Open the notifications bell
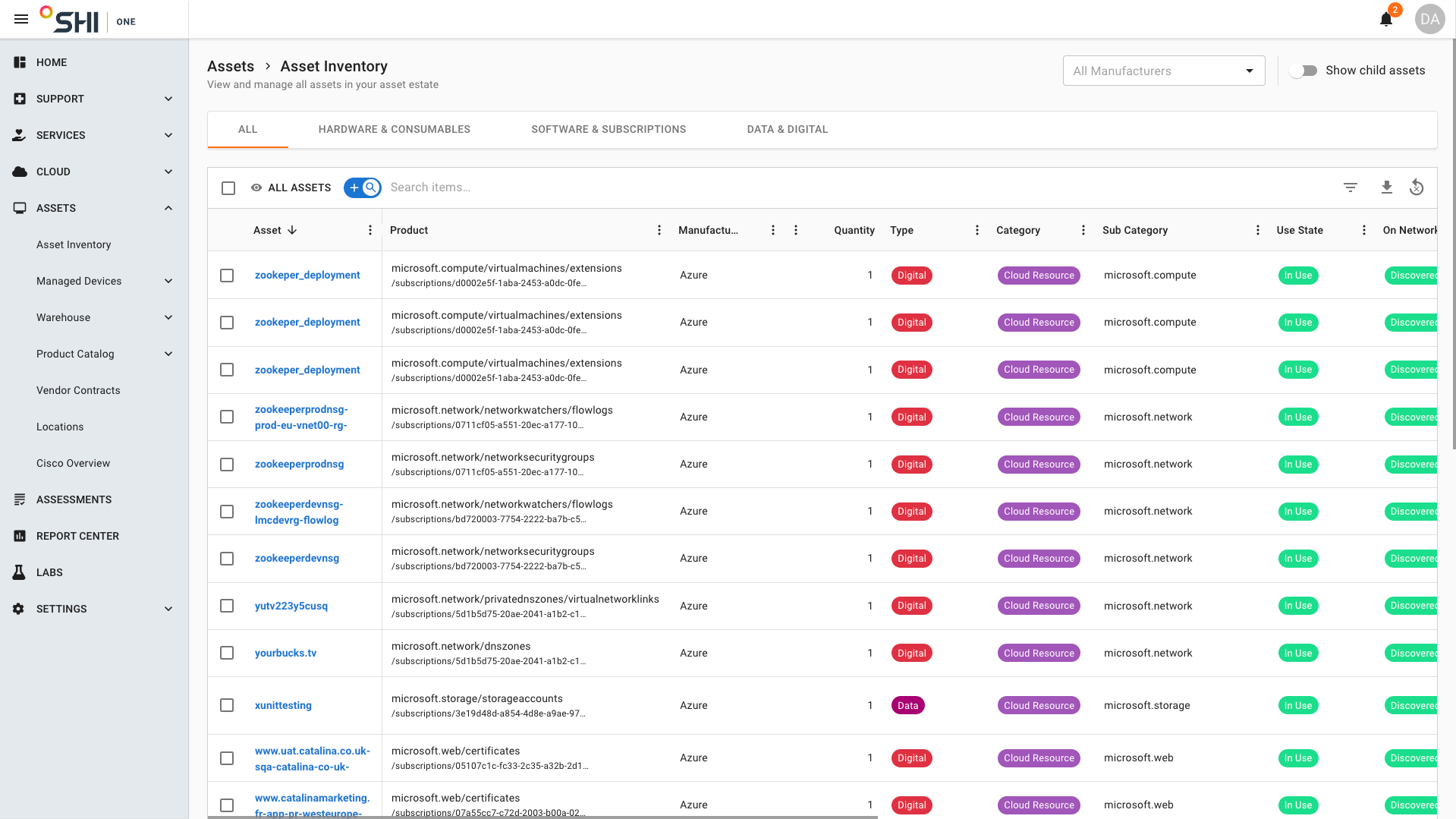Screen dimensions: 1456x819 [x=1385, y=20]
